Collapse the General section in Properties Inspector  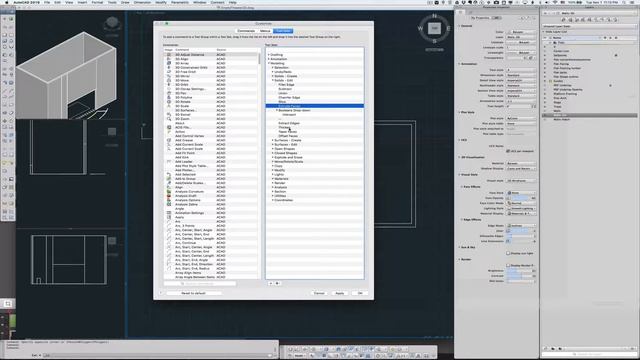459,26
